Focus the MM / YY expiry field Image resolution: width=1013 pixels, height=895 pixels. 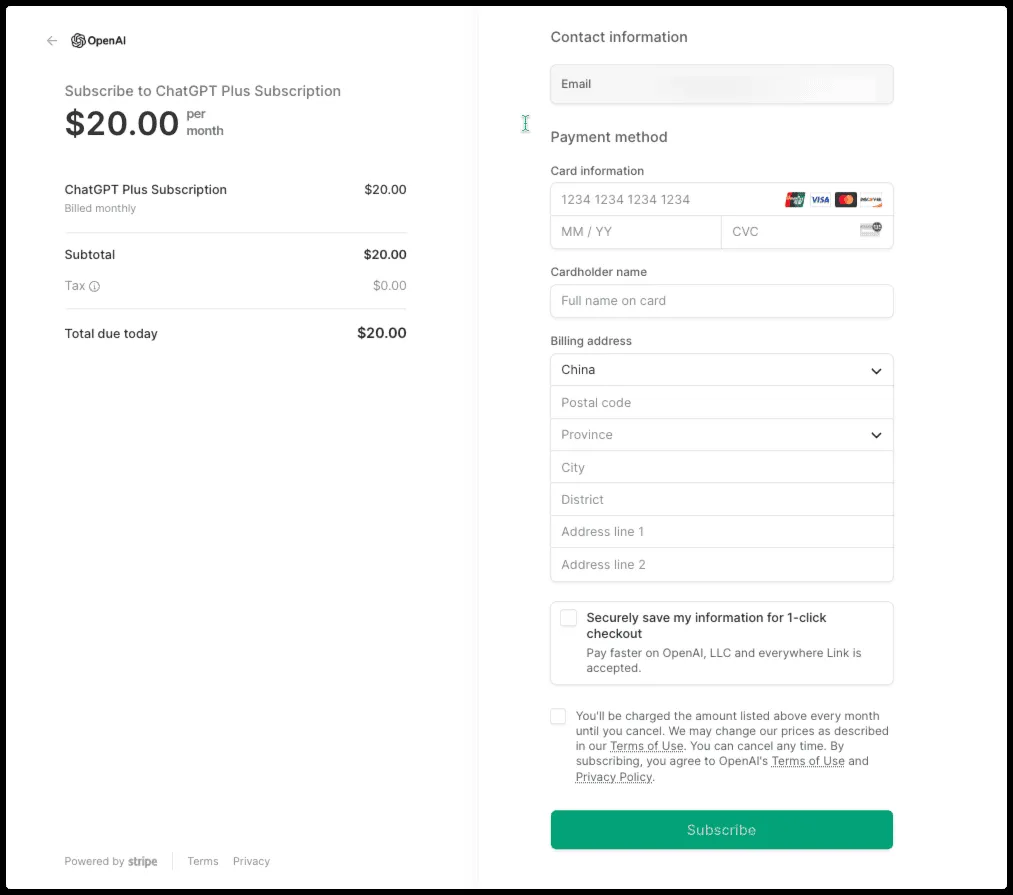(635, 232)
